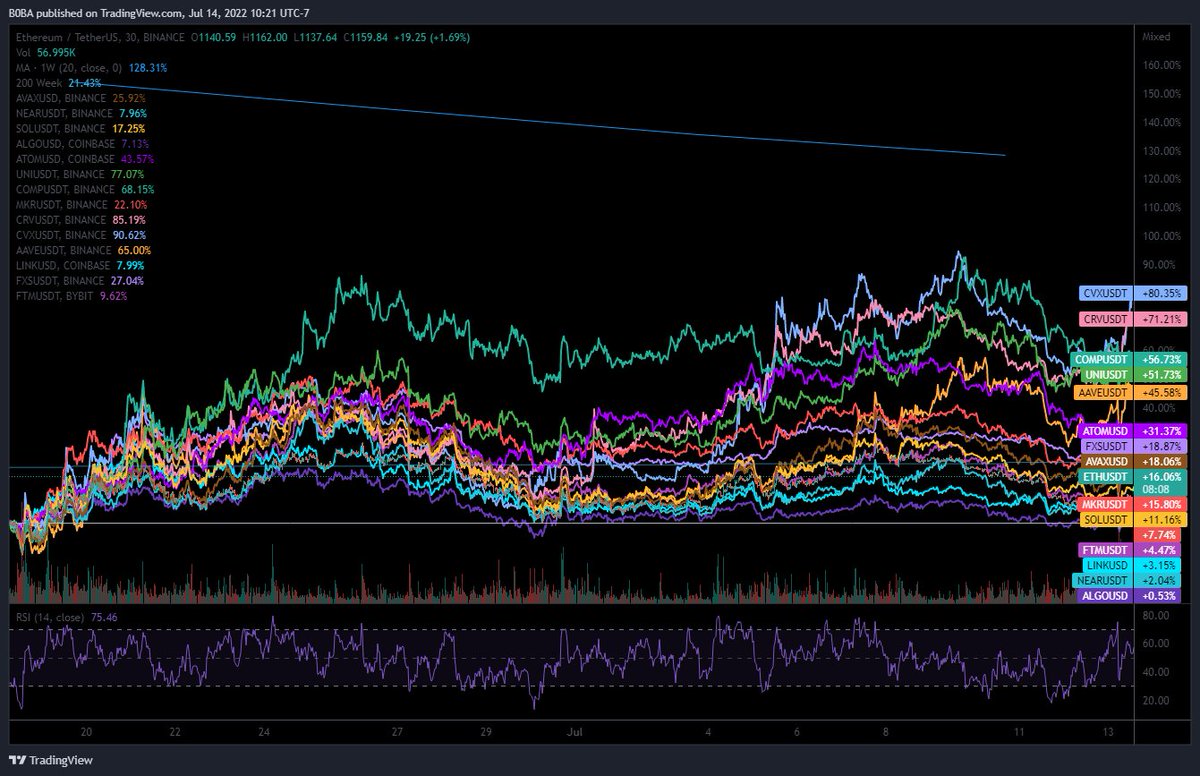Select the MA 1W 128.31% legend line
1200x776 pixels.
92,68
